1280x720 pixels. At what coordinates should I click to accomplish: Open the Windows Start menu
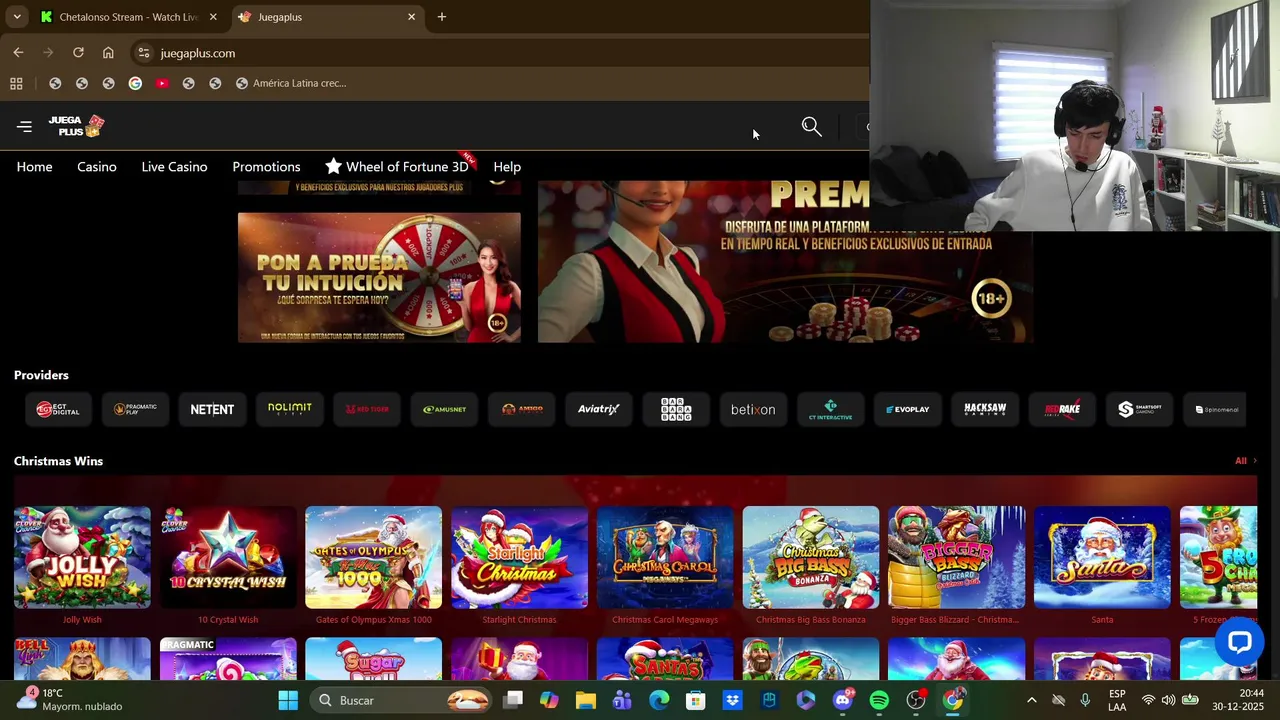(x=288, y=700)
